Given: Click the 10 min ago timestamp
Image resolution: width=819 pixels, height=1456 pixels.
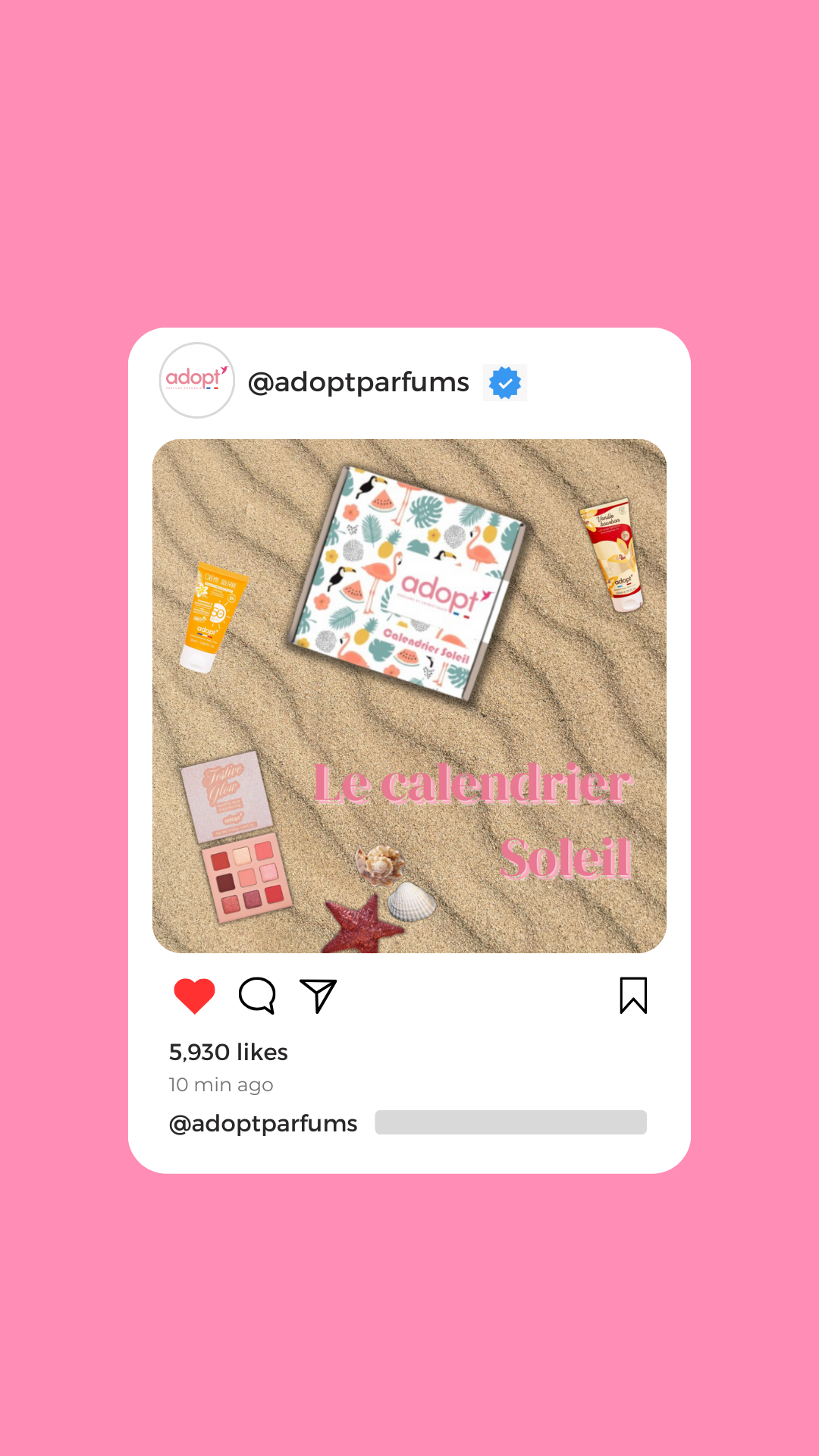Looking at the screenshot, I should click(x=221, y=1084).
